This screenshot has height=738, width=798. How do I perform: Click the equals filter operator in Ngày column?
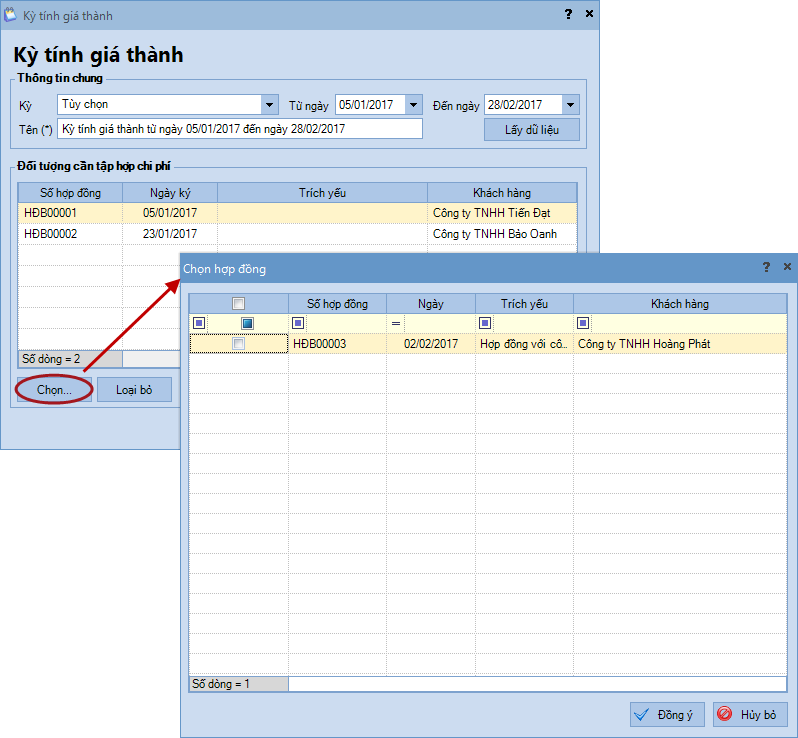(x=395, y=323)
